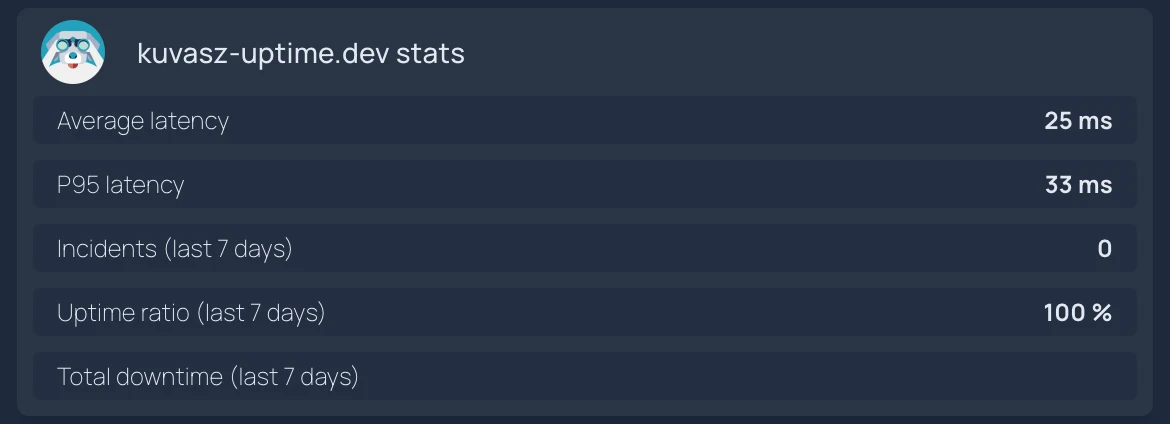Click "(last 7 days)" in the Incidents row

click(x=229, y=249)
